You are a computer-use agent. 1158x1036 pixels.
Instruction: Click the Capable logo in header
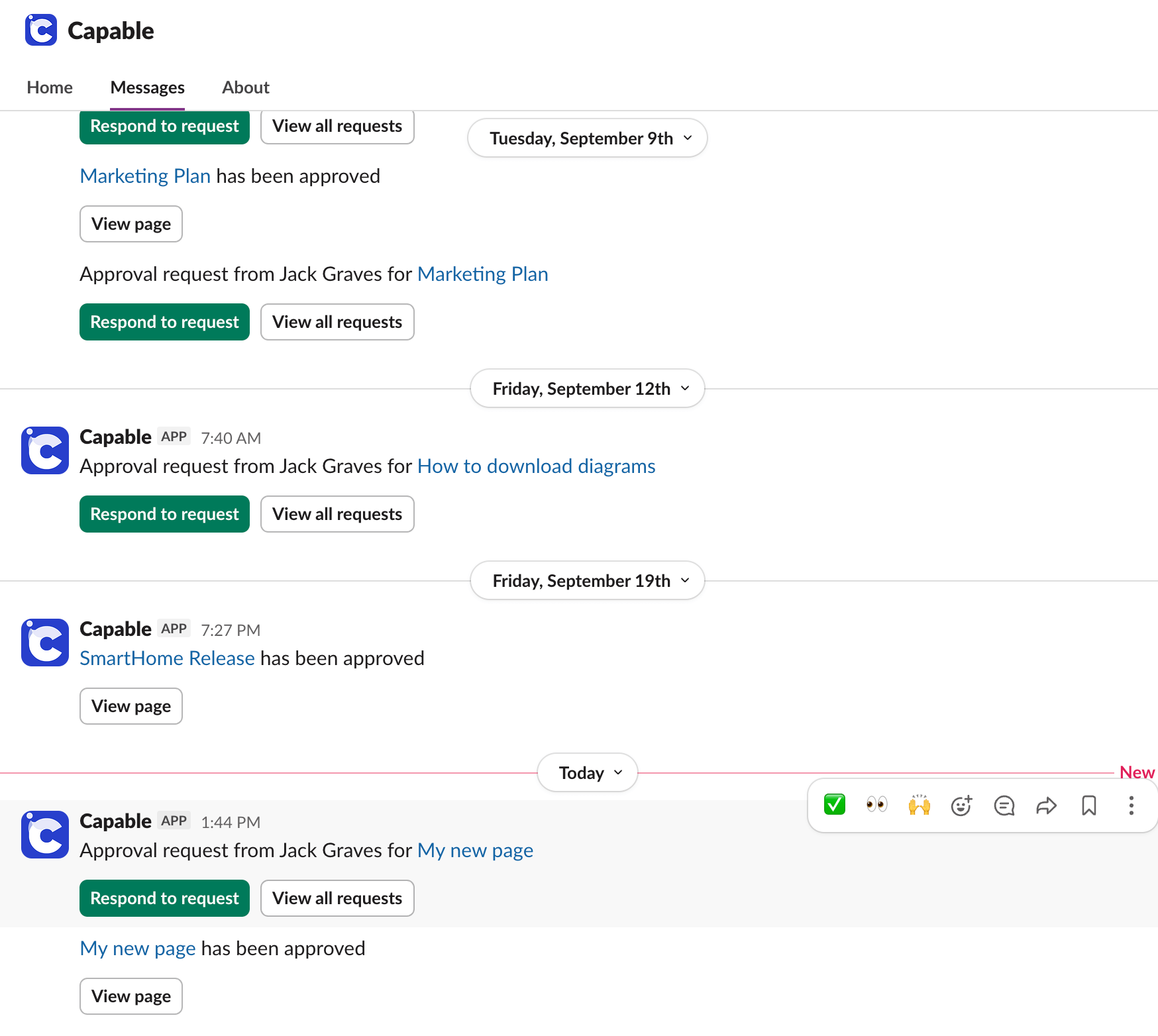point(41,30)
